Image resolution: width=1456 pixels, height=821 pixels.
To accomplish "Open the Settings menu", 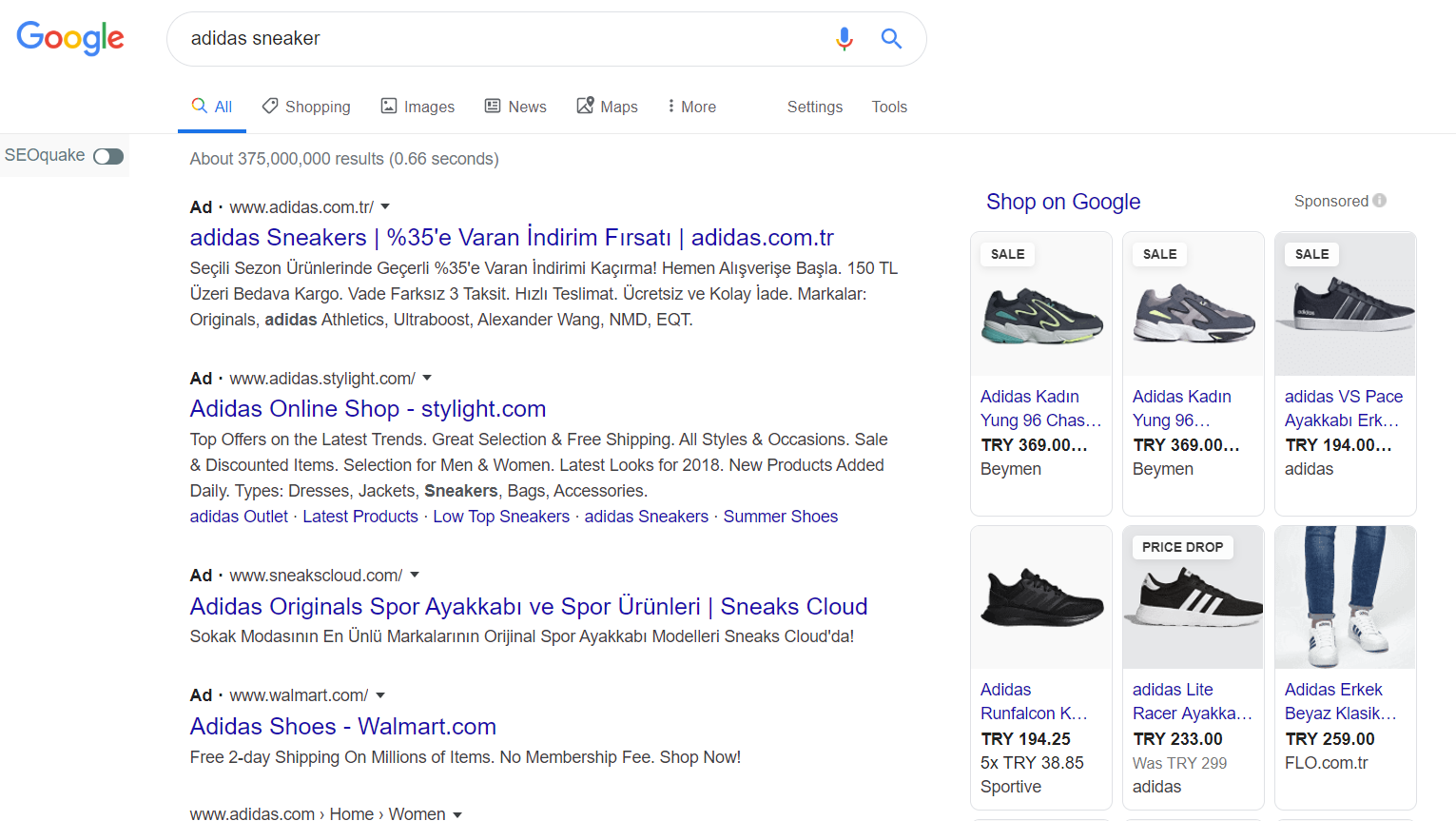I will point(815,107).
